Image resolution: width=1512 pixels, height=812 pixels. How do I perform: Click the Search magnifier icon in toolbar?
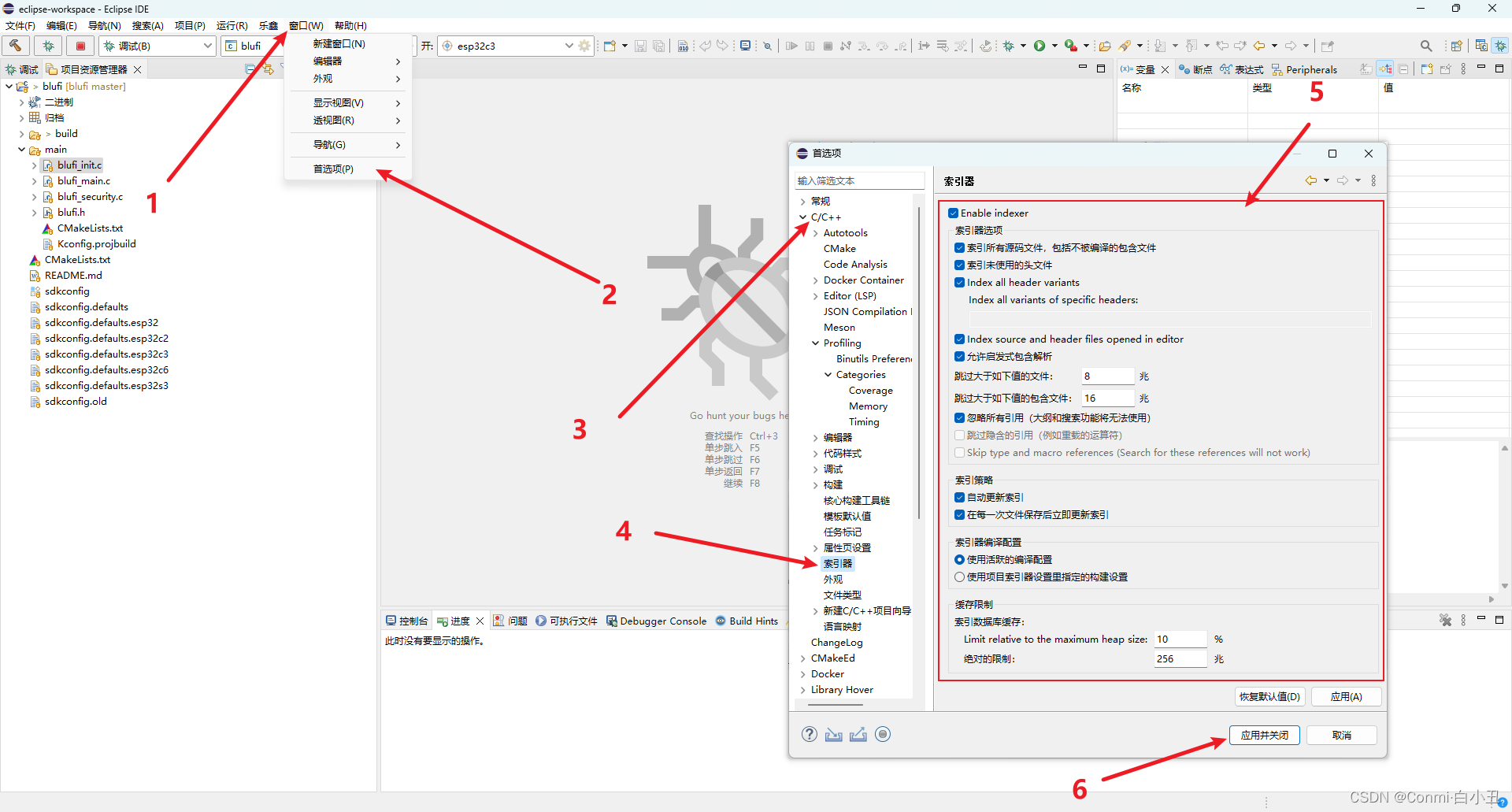coord(1426,46)
